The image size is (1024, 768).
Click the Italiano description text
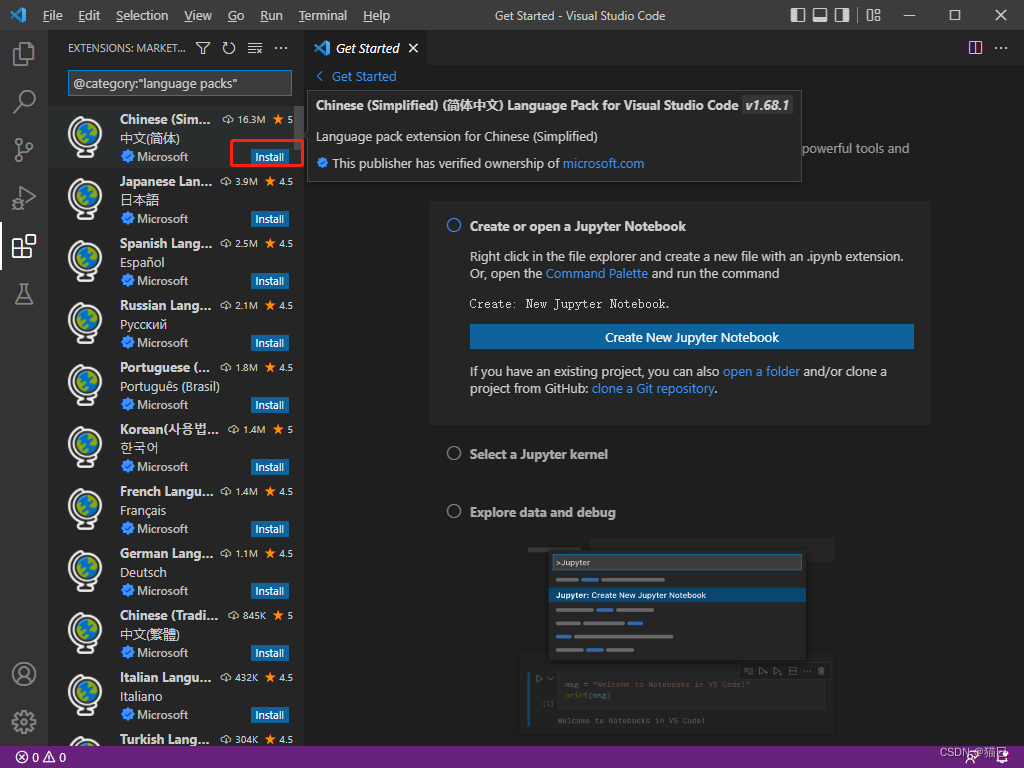141,696
